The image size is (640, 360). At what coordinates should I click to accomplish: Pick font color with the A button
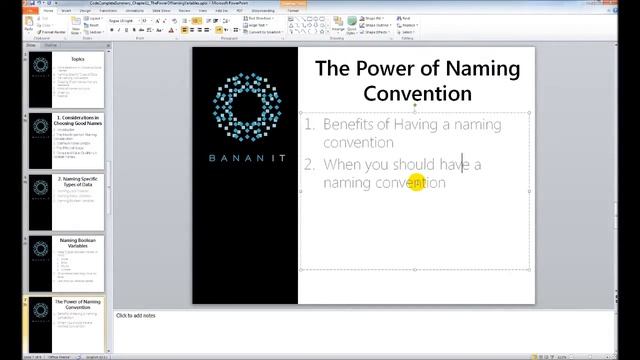[x=171, y=30]
